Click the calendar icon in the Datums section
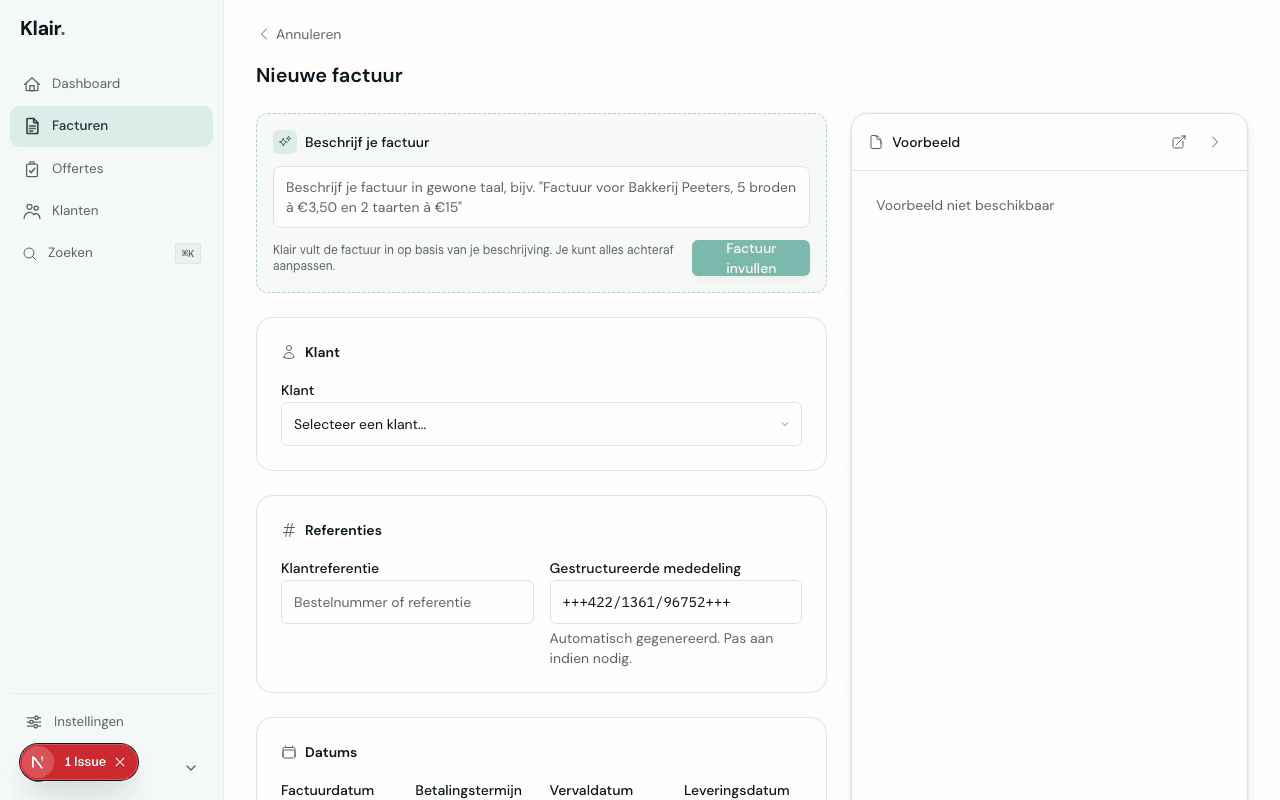 click(x=288, y=752)
